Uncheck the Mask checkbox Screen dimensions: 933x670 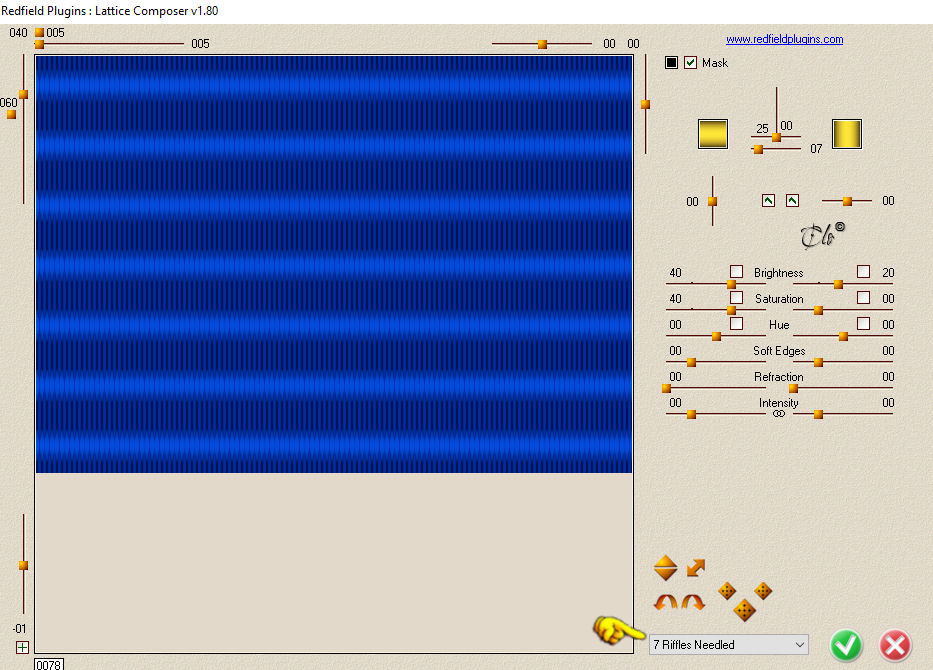pyautogui.click(x=690, y=62)
